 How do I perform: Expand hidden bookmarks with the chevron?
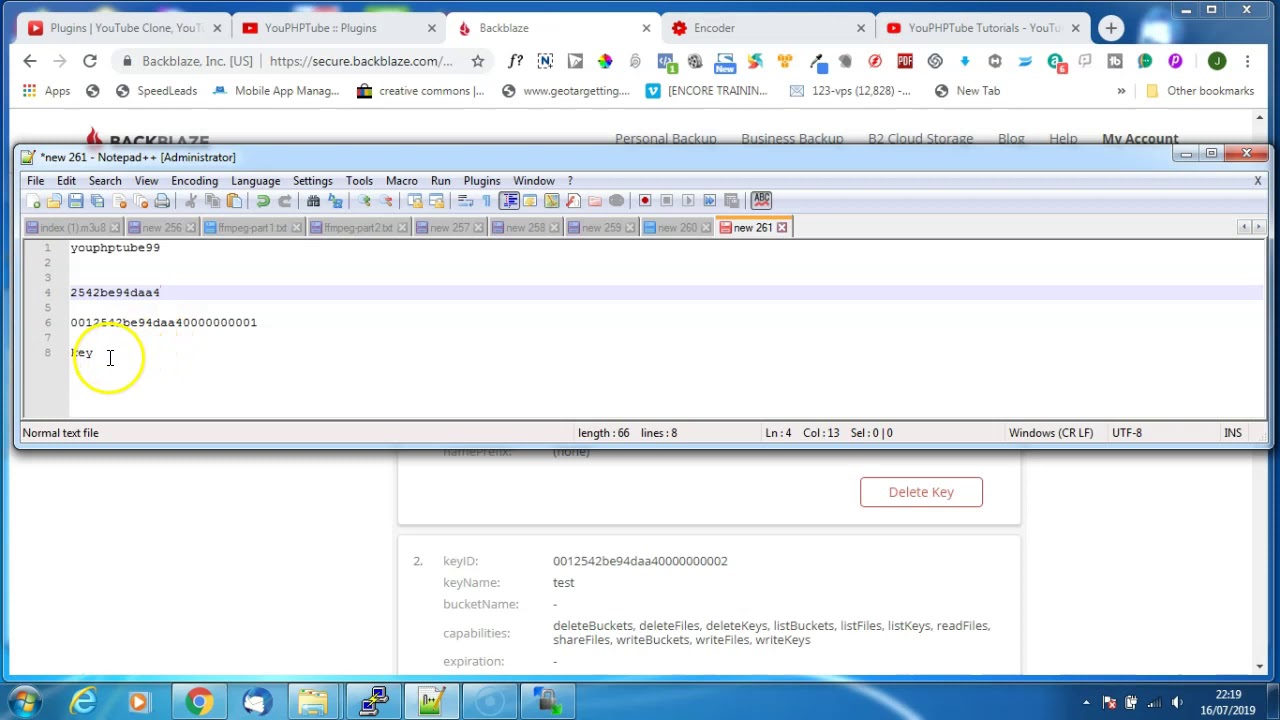tap(1121, 91)
